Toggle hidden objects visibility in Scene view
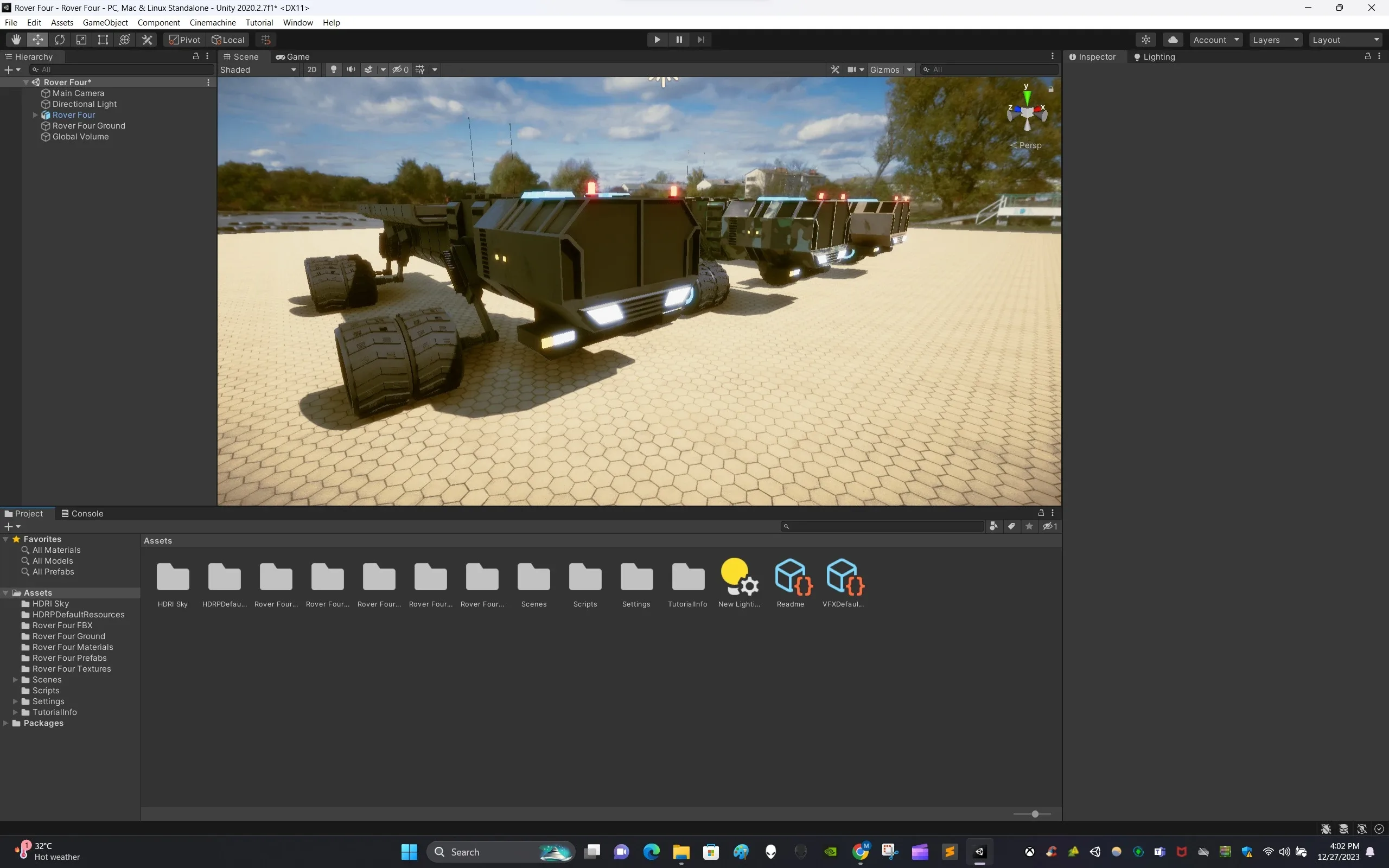1389x868 pixels. click(x=400, y=69)
